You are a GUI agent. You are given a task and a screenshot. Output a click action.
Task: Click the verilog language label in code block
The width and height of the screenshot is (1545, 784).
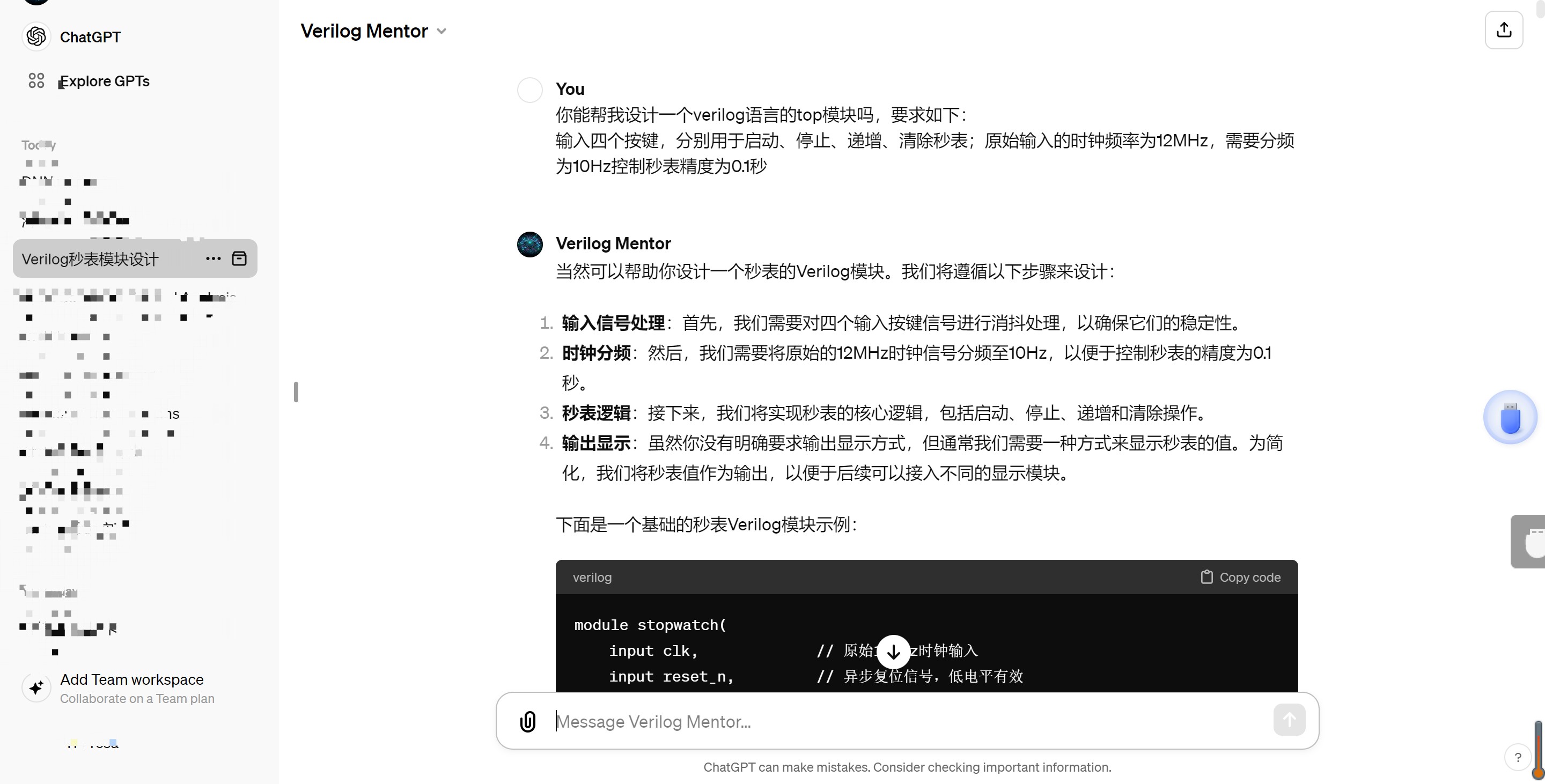coord(592,577)
